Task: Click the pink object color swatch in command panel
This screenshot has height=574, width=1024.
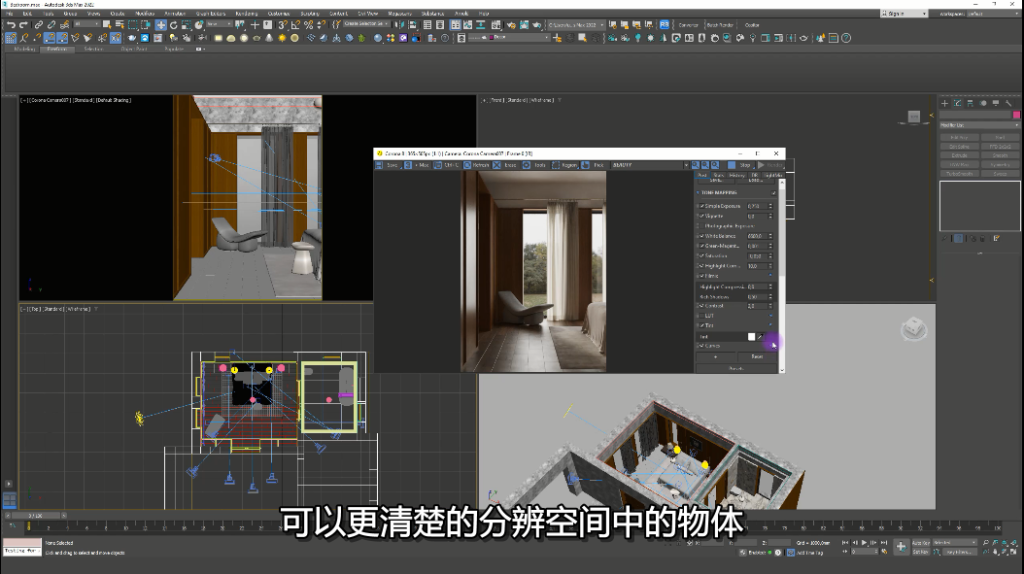Action: (x=1016, y=115)
